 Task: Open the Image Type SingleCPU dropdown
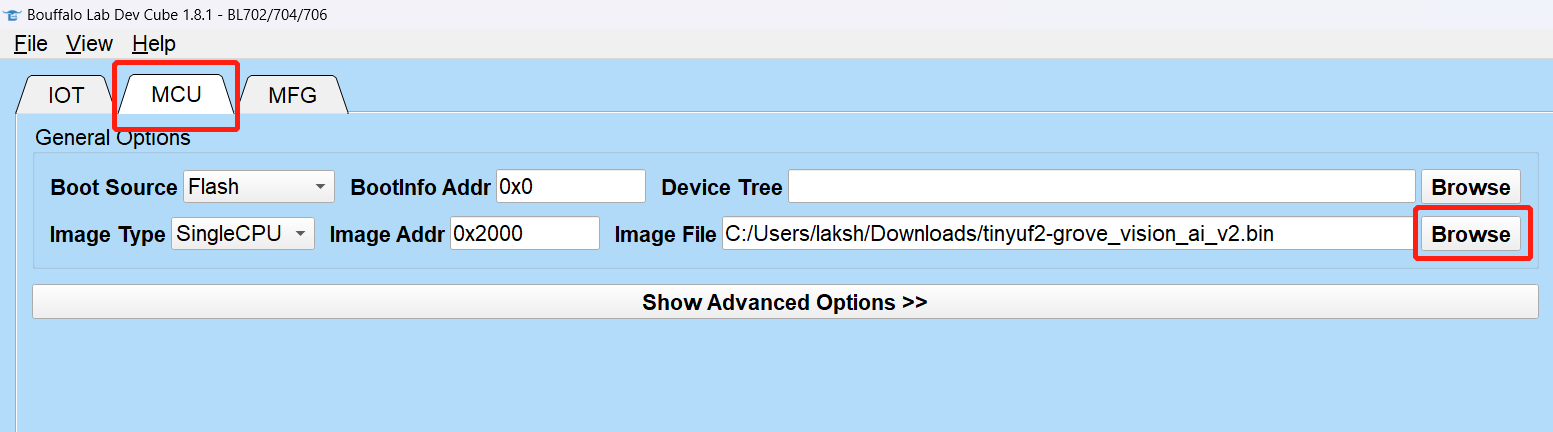pos(243,234)
